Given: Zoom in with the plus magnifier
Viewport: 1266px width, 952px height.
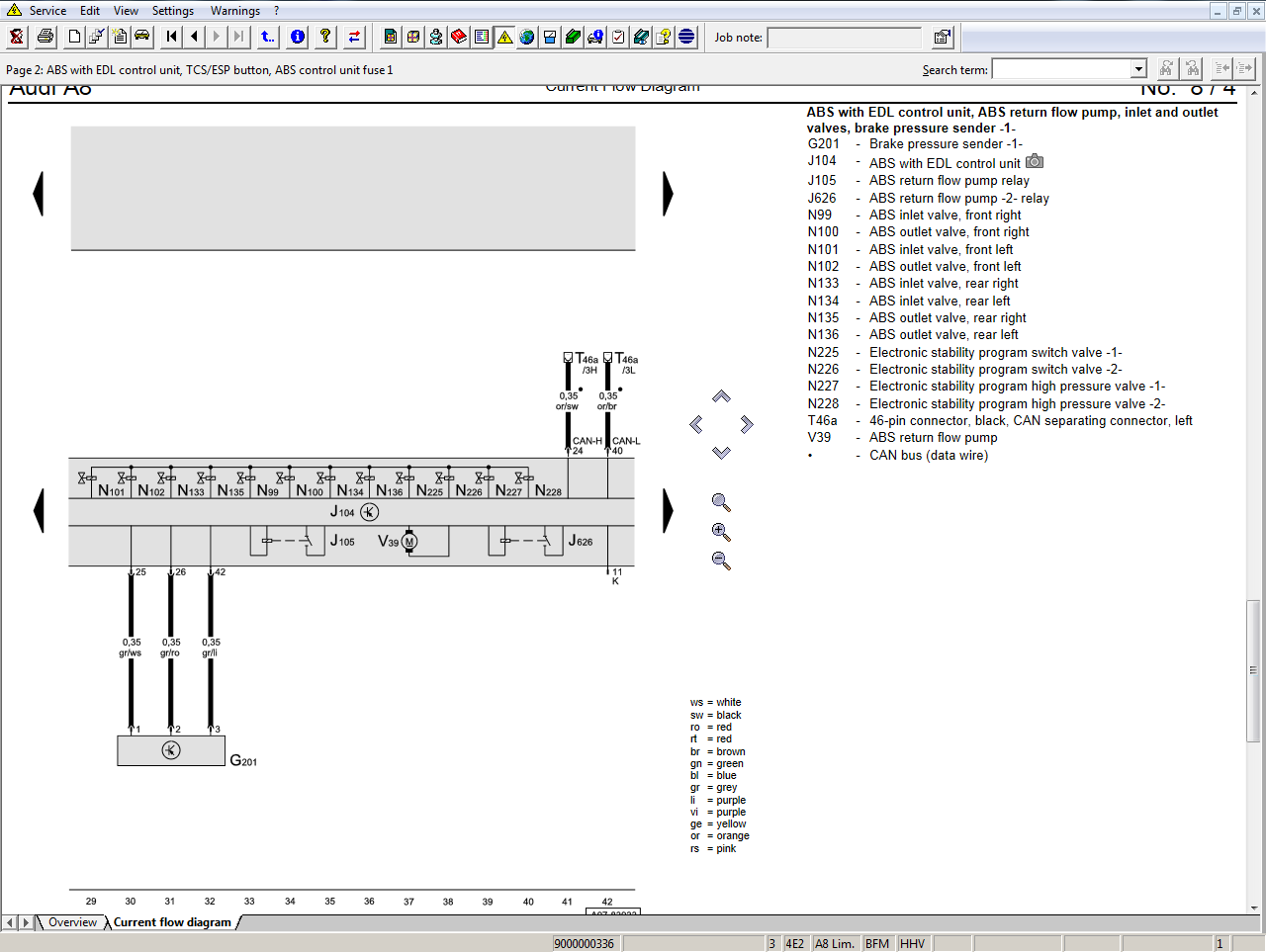Looking at the screenshot, I should [721, 532].
